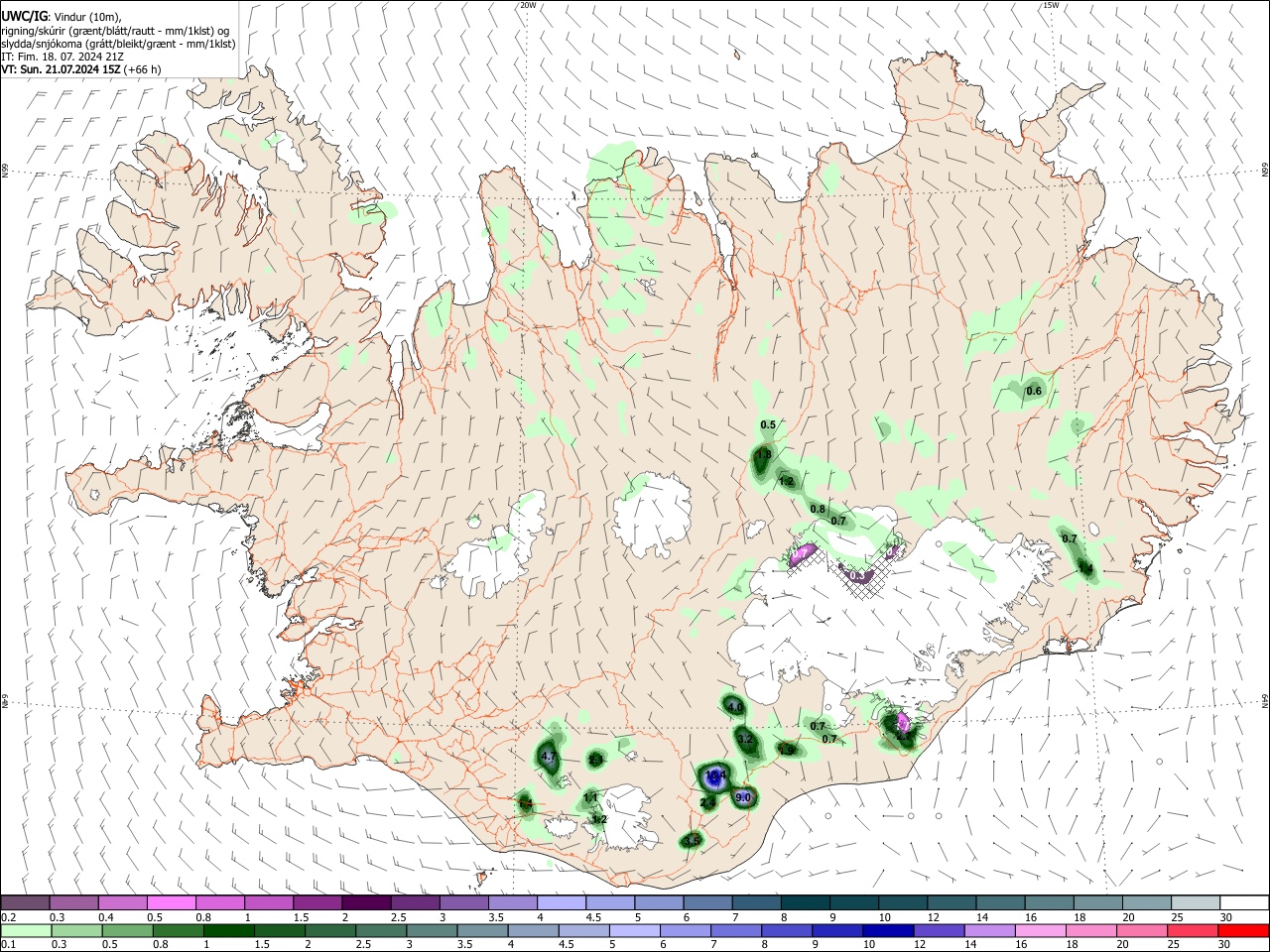
Task: Click the 10.4 mm precipitation value
Action: click(x=715, y=774)
